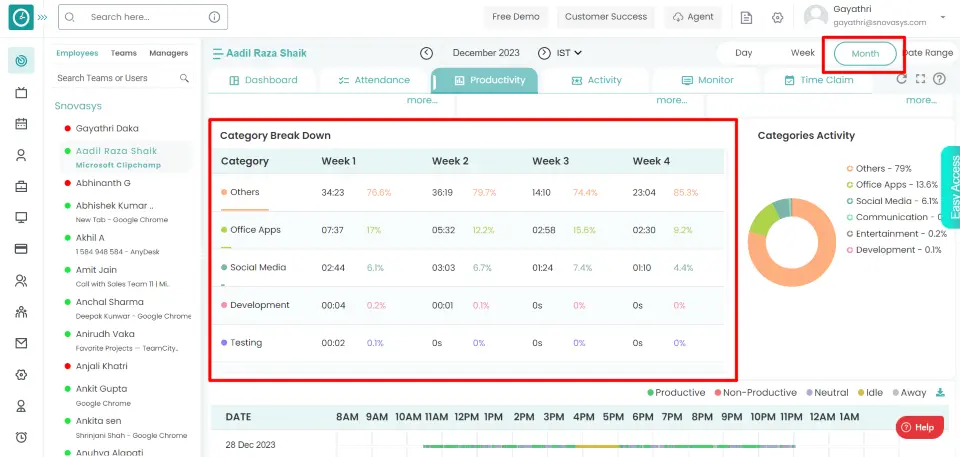Open the Attendance tab
Screen dimensions: 960x457
373,80
